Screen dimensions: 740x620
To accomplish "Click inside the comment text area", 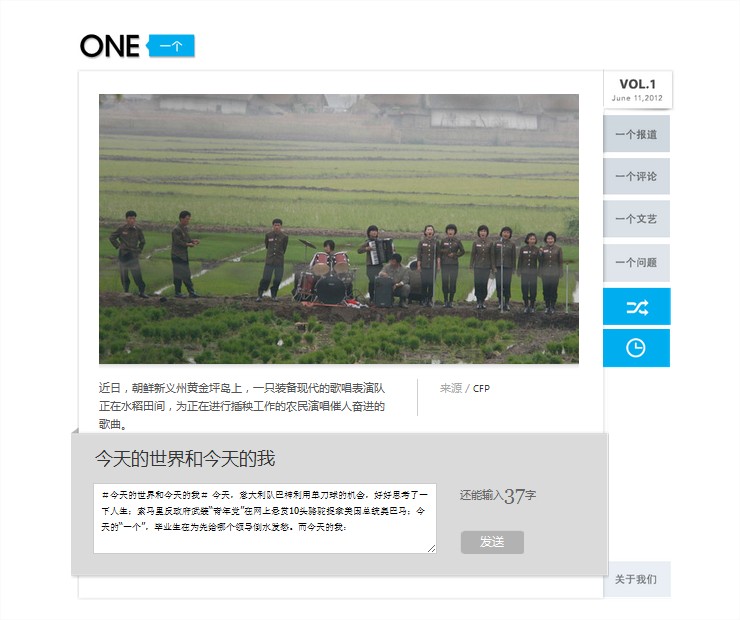I will pos(265,518).
